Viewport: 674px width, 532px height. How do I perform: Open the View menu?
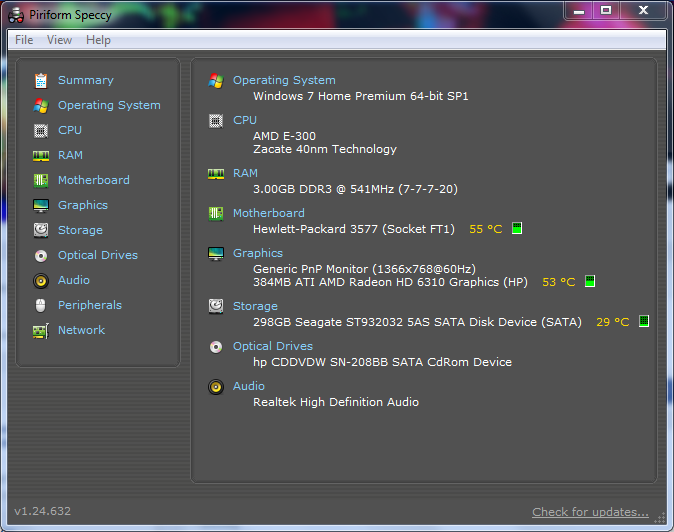tap(59, 40)
